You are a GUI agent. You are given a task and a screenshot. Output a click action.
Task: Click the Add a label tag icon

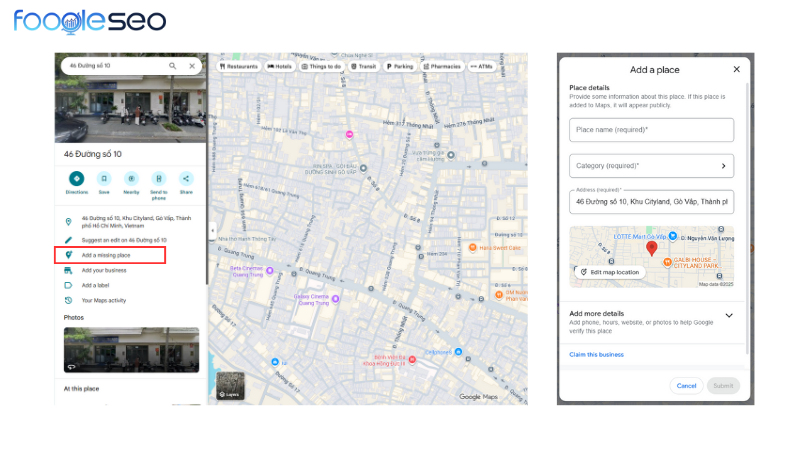point(68,285)
